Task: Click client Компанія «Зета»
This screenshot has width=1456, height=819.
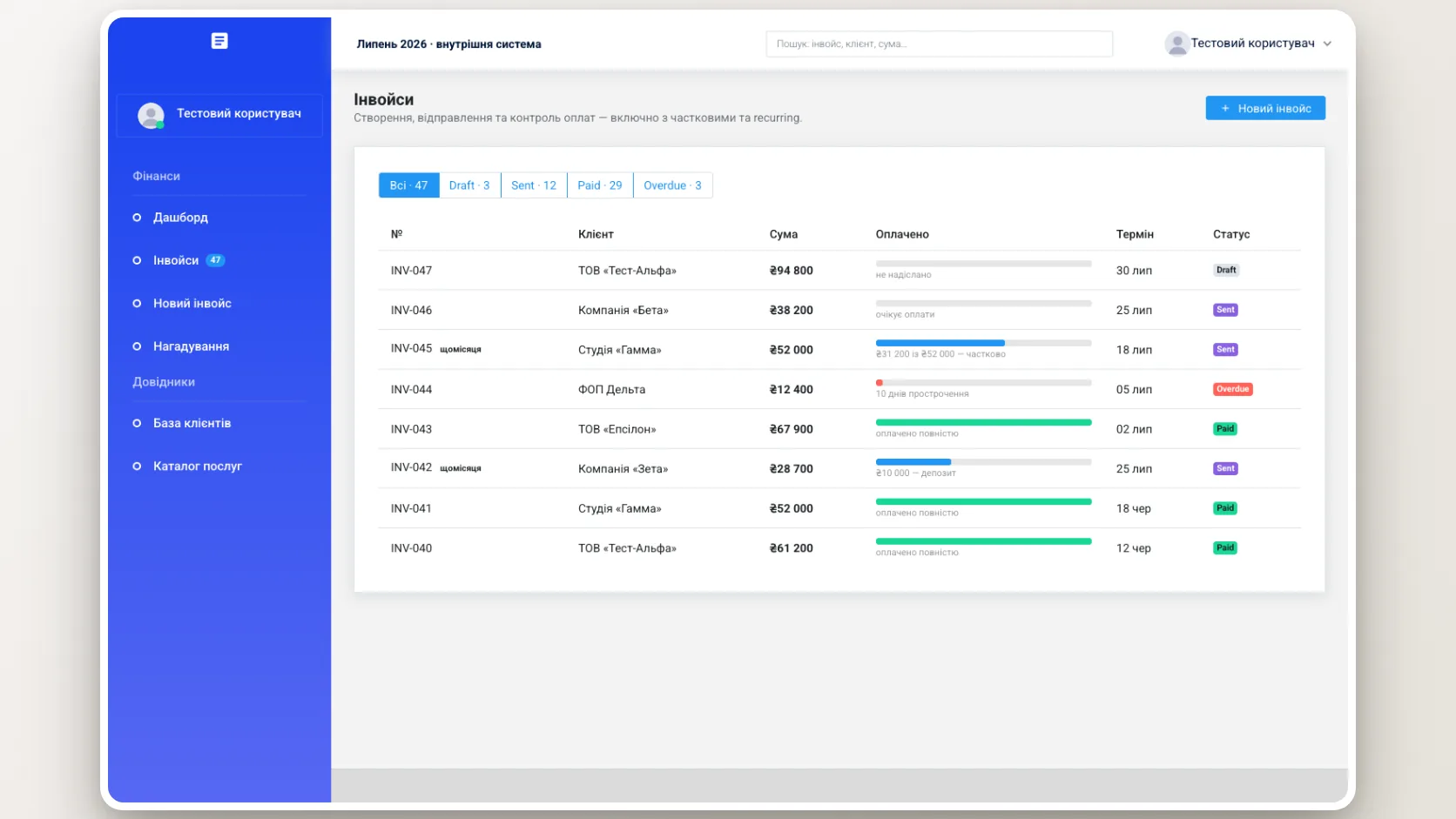Action: click(x=624, y=469)
